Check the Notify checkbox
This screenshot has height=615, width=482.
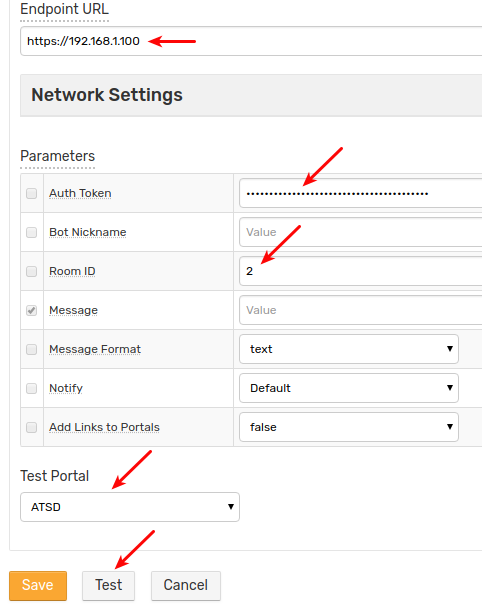[x=31, y=388]
